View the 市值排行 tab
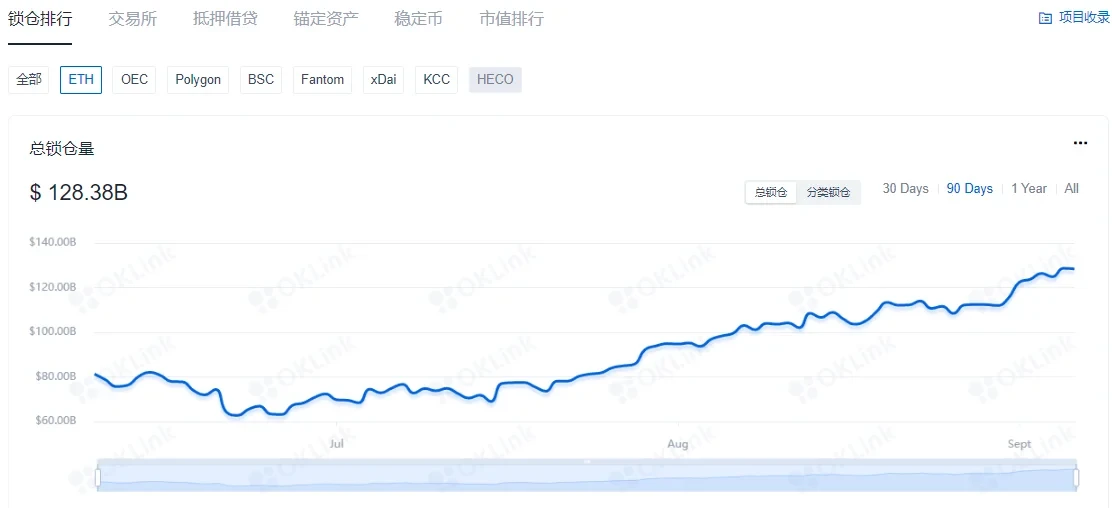 pyautogui.click(x=511, y=19)
